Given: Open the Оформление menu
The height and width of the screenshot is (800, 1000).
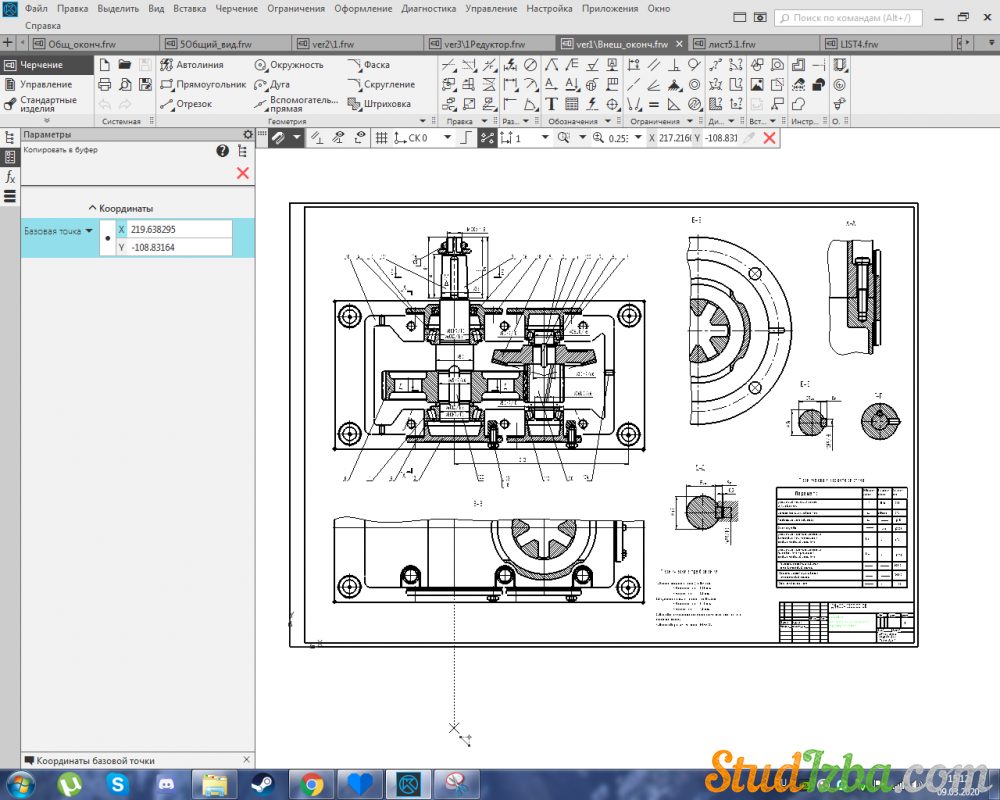Looking at the screenshot, I should click(x=363, y=8).
